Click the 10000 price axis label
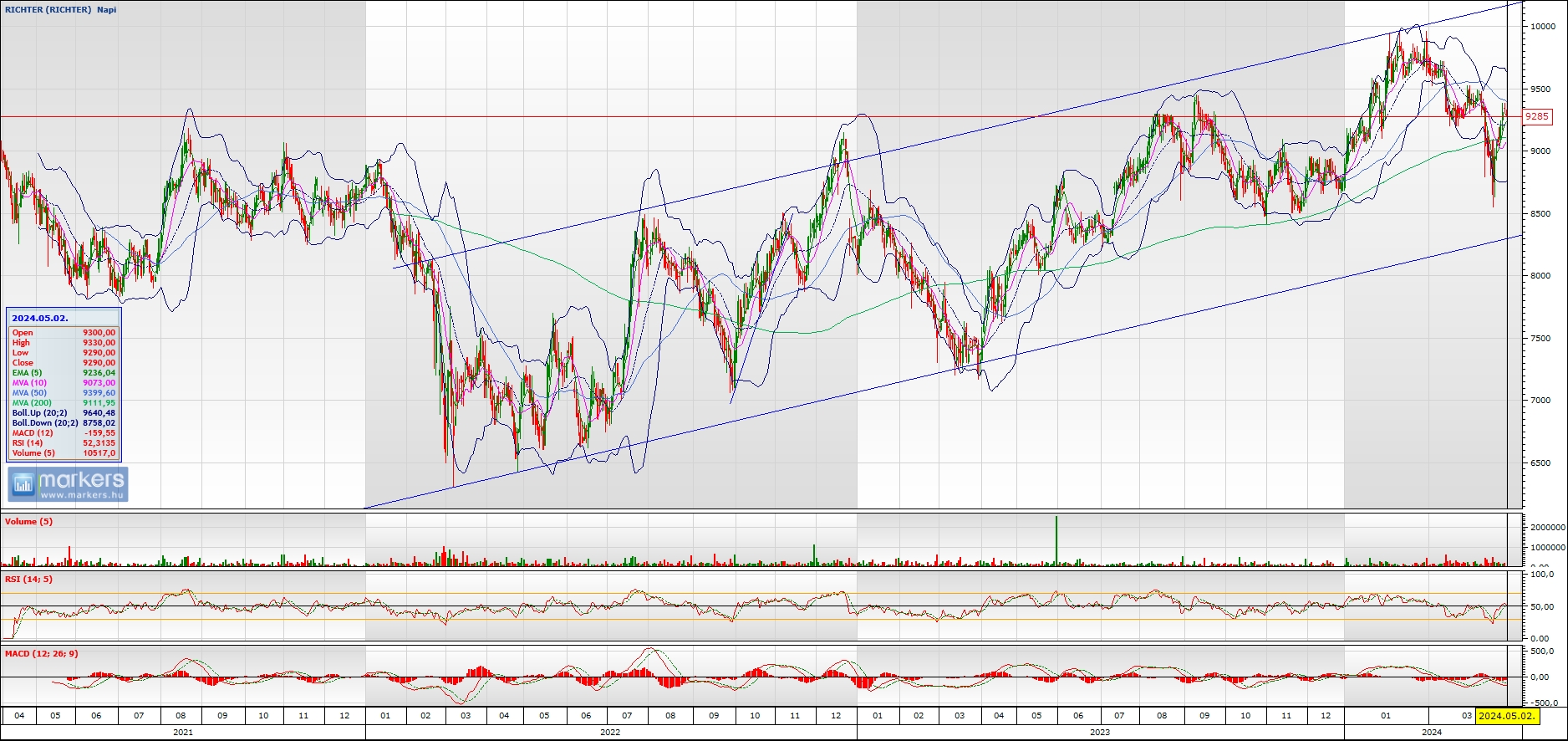This screenshot has width=1568, height=741. pos(1542,27)
